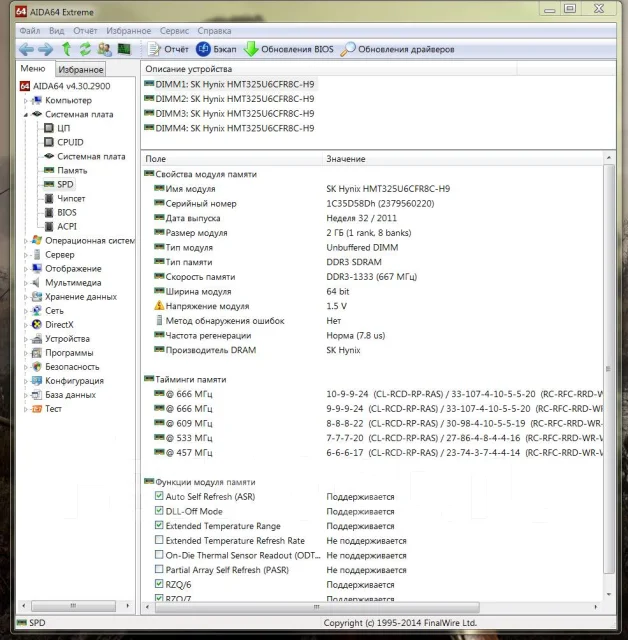
Task: Go up one level with green arrow
Action: (66, 49)
